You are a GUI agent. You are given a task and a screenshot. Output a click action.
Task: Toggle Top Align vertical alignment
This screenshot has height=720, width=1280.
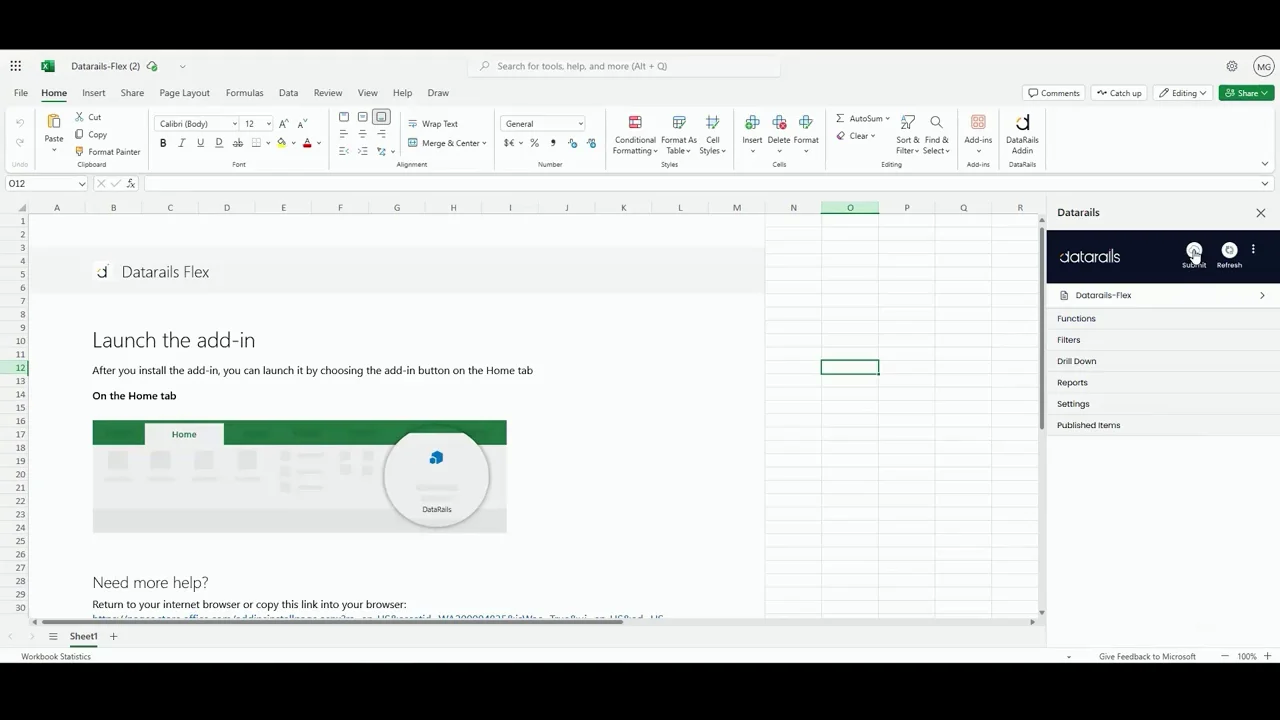pyautogui.click(x=344, y=117)
